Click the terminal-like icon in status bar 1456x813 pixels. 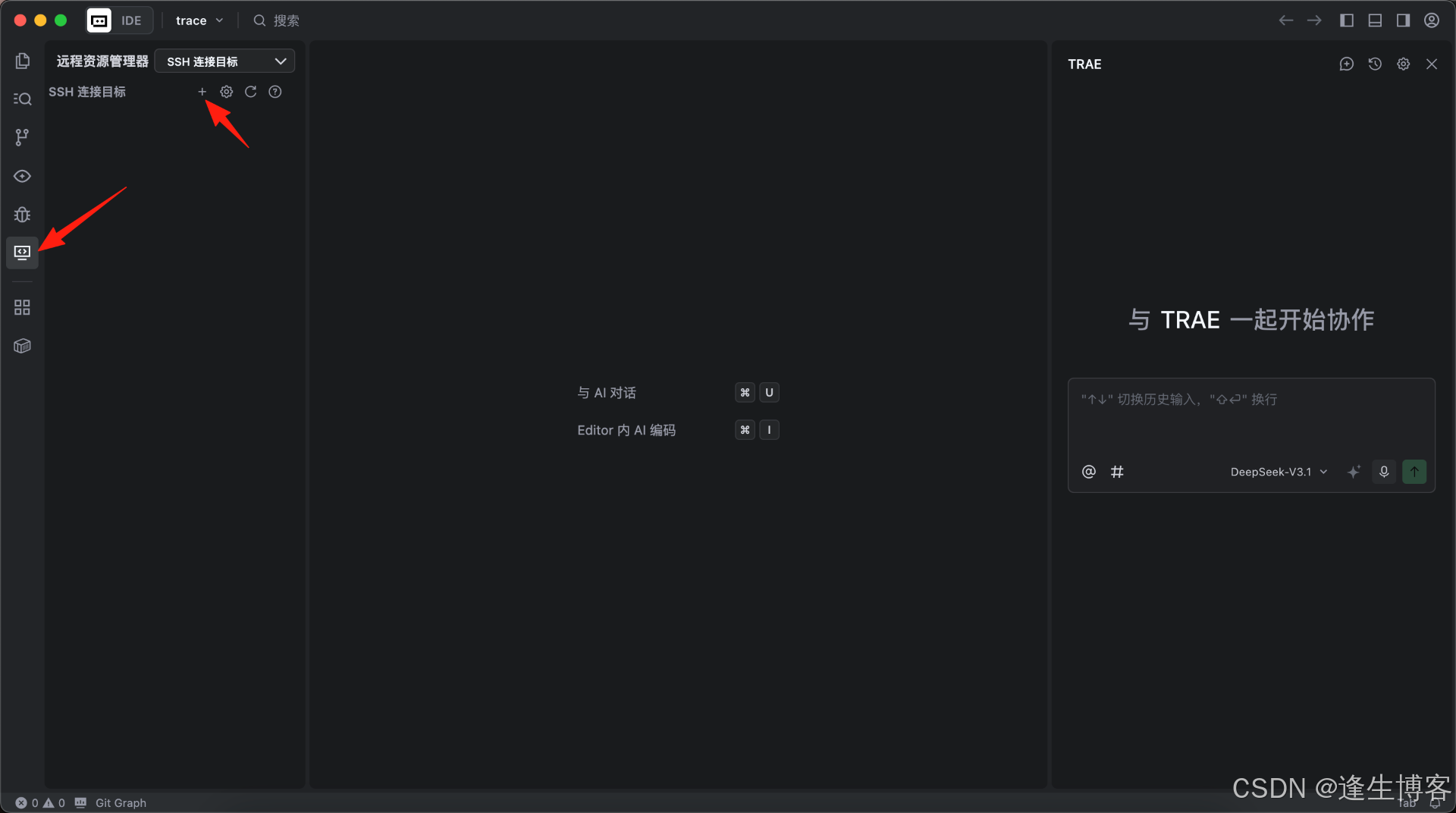click(80, 802)
